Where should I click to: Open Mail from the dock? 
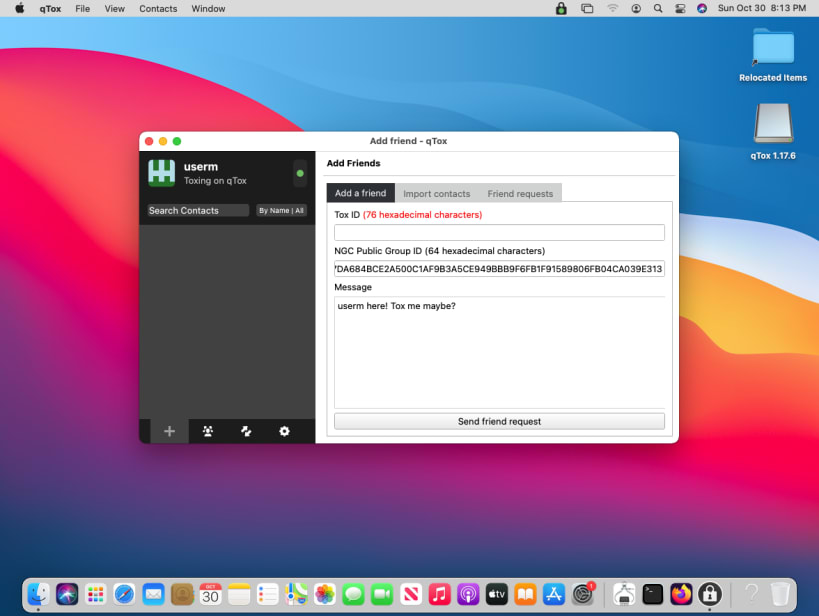[x=153, y=594]
